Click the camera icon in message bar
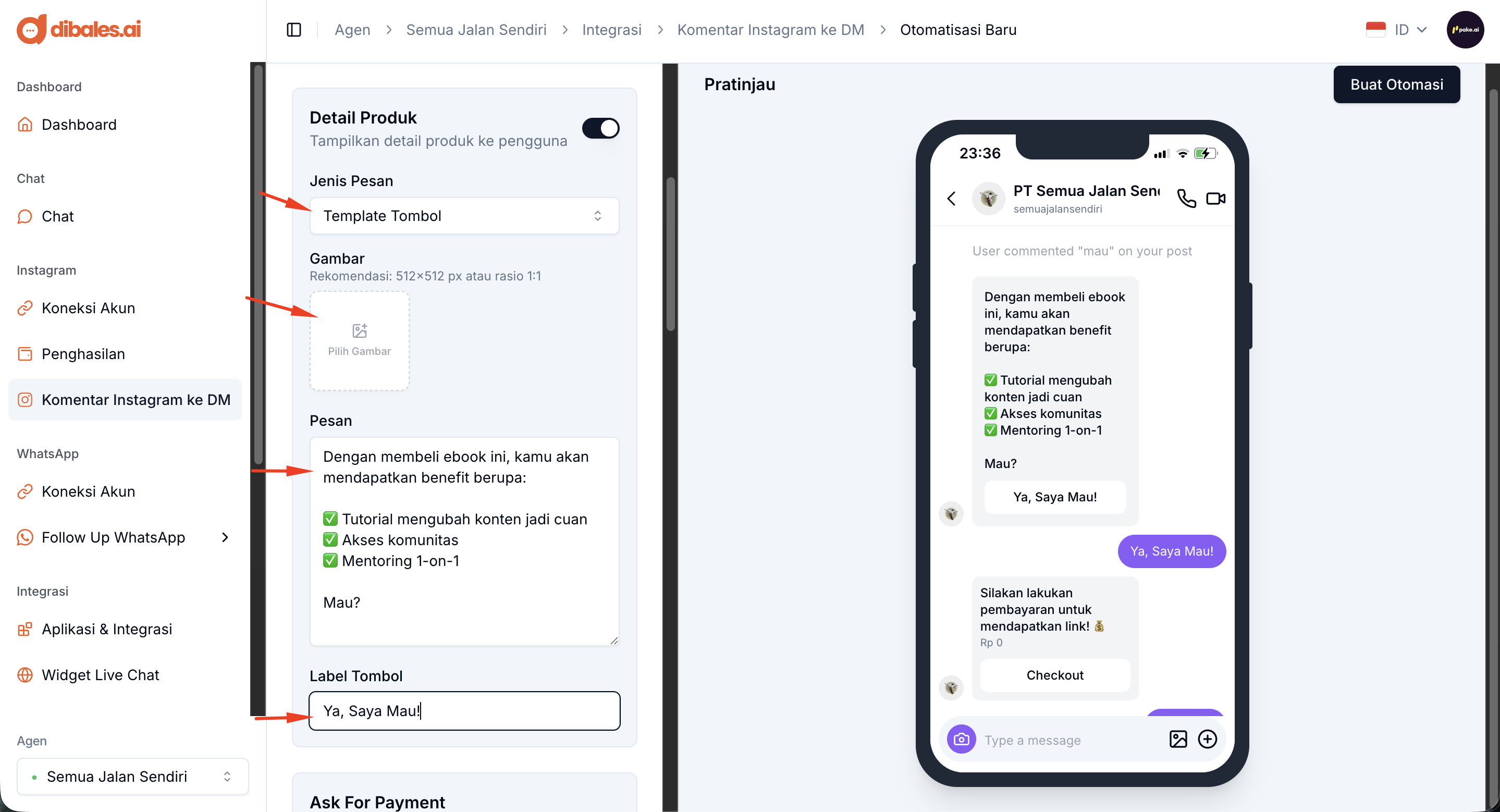Image resolution: width=1500 pixels, height=812 pixels. [x=962, y=739]
